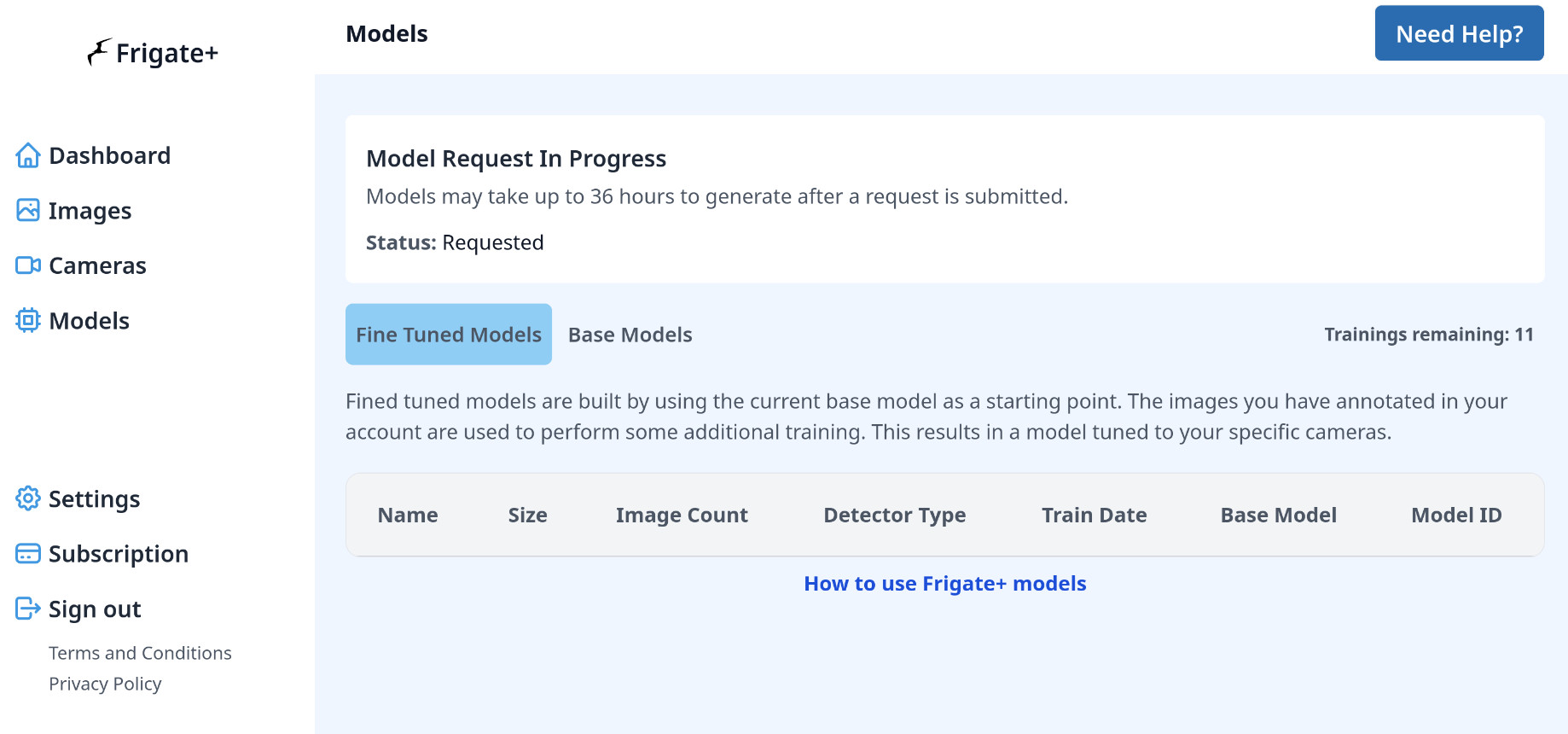Switch to the Fine Tuned Models tab
Viewport: 1568px width, 734px height.
point(448,335)
